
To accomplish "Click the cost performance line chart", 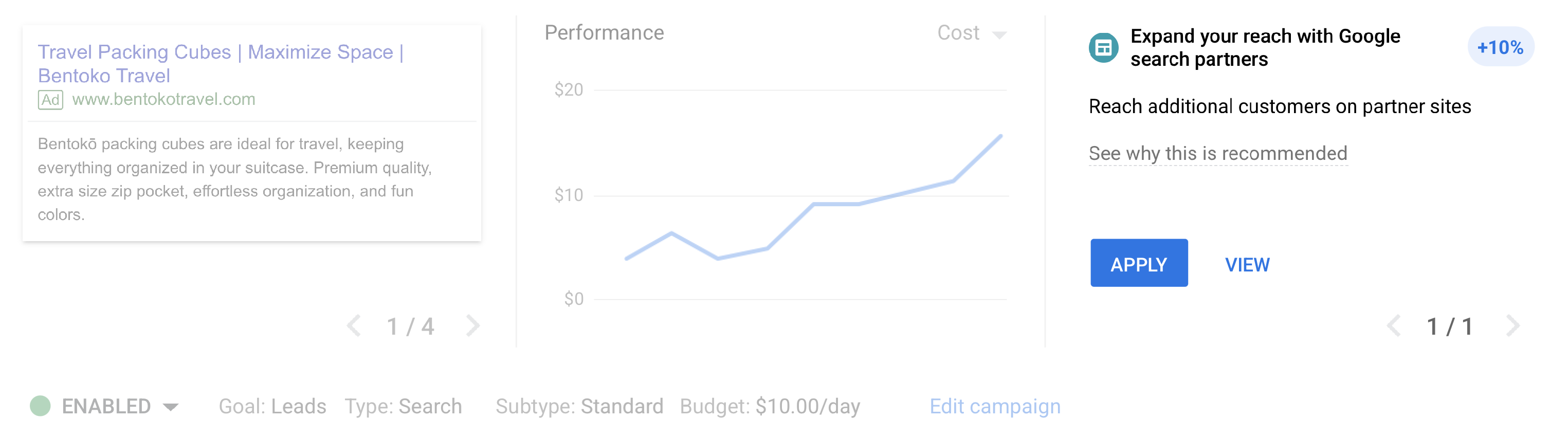I will [x=813, y=205].
